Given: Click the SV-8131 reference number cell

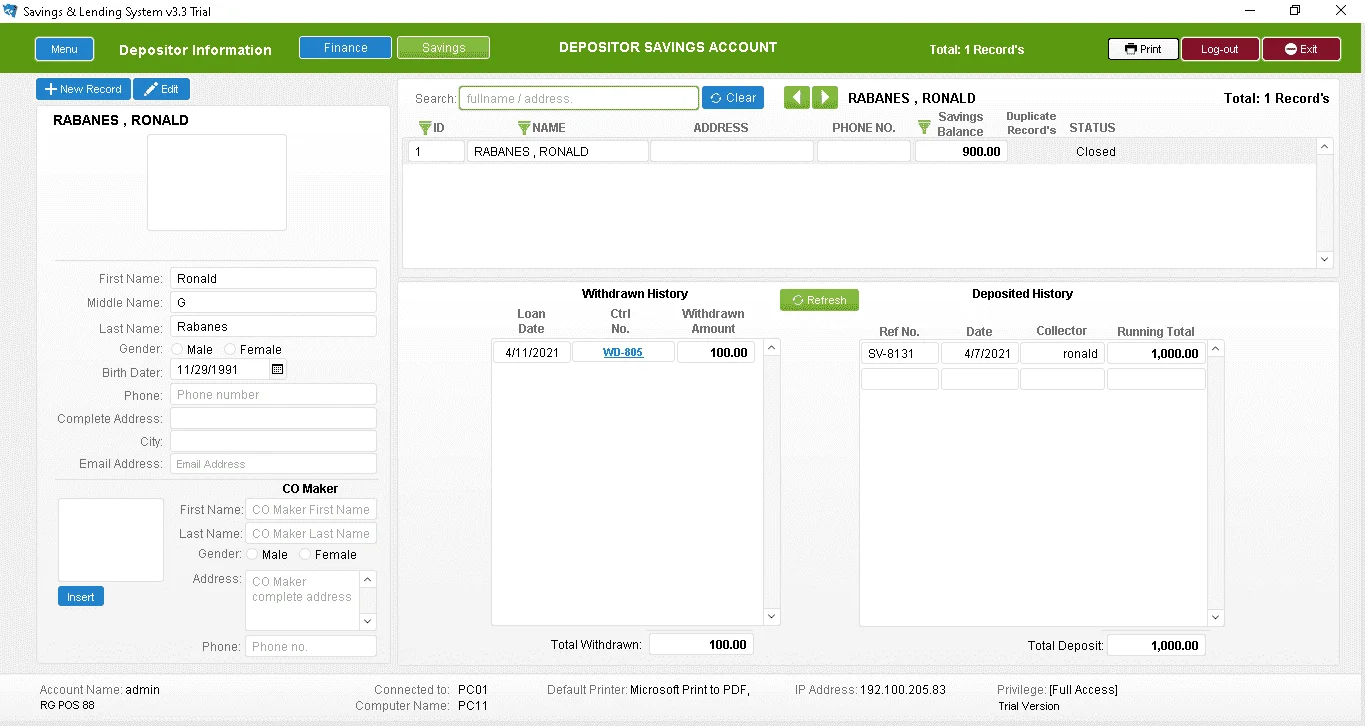Looking at the screenshot, I should 900,353.
